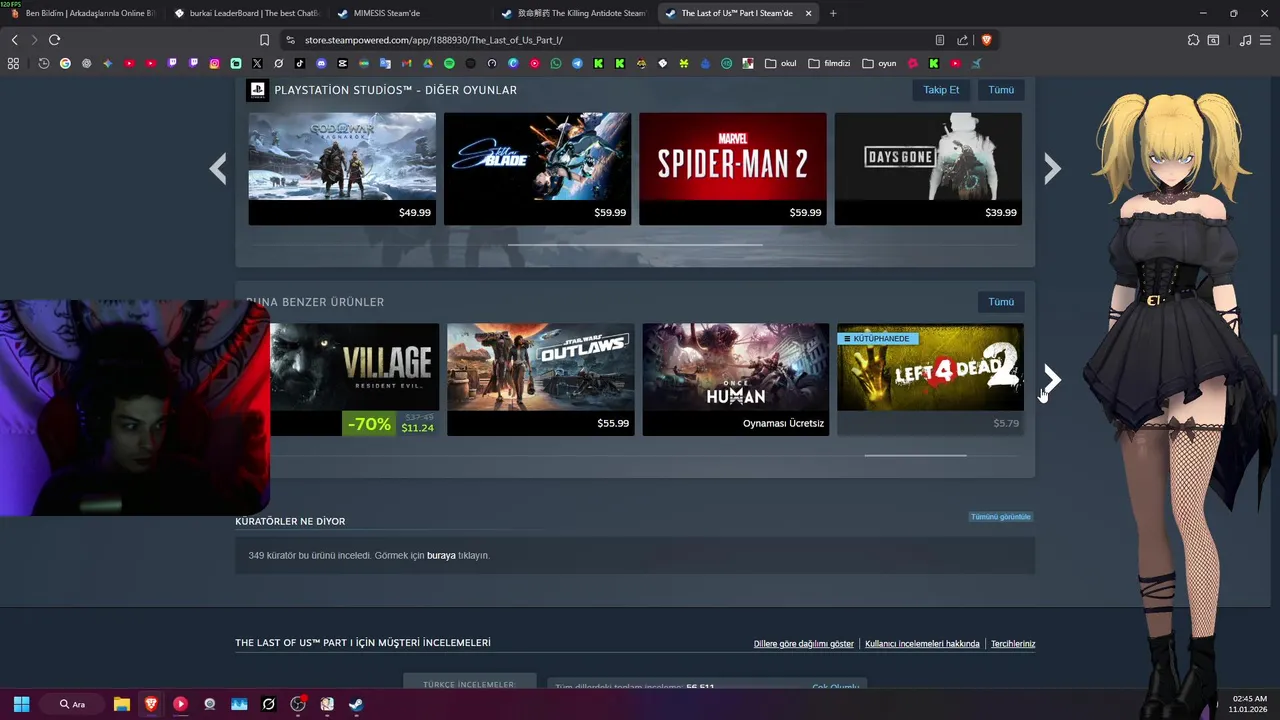Image resolution: width=1280 pixels, height=720 pixels.
Task: Open the extensions puzzle-piece icon
Action: (1193, 40)
